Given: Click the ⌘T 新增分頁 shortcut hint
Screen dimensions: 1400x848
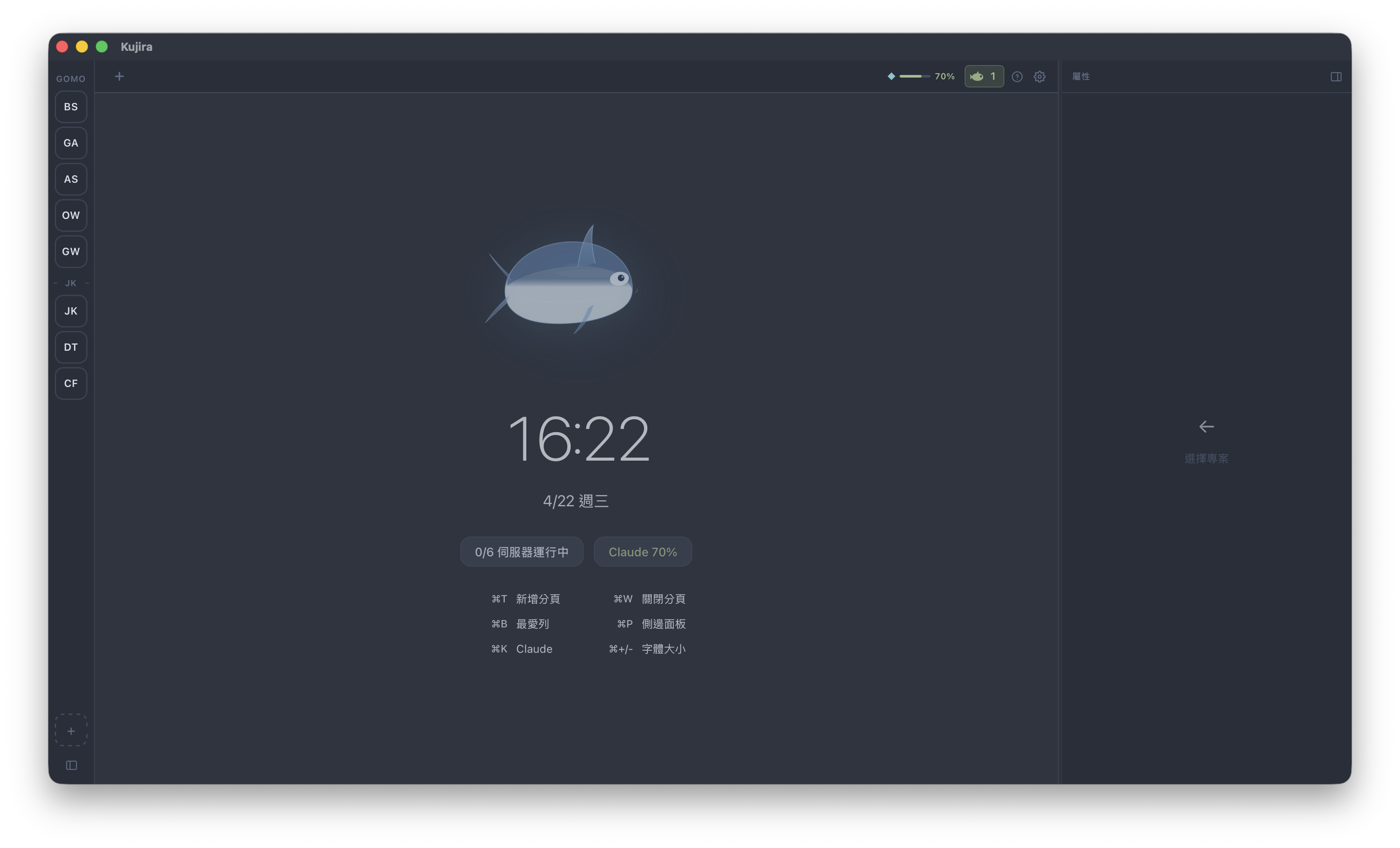Looking at the screenshot, I should point(525,599).
